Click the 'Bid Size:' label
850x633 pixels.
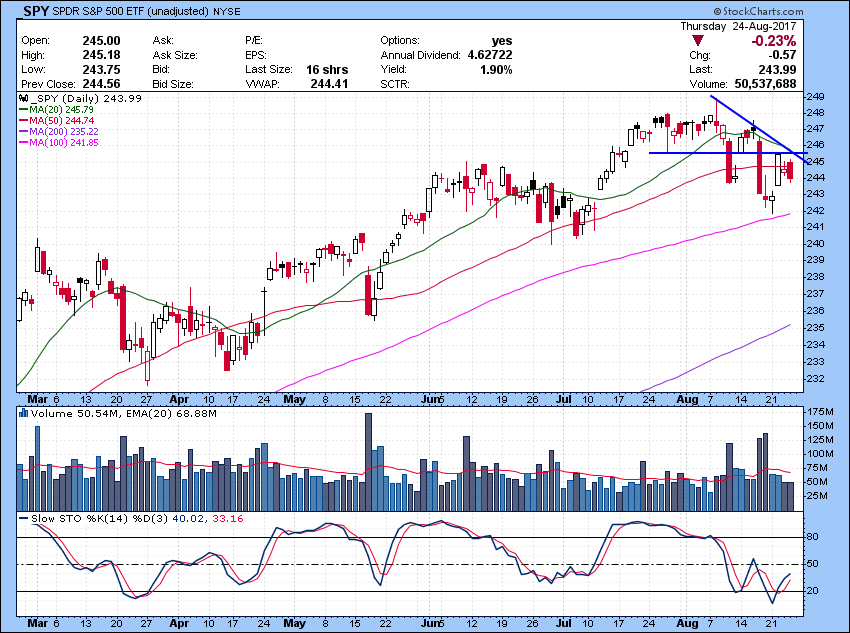point(173,84)
